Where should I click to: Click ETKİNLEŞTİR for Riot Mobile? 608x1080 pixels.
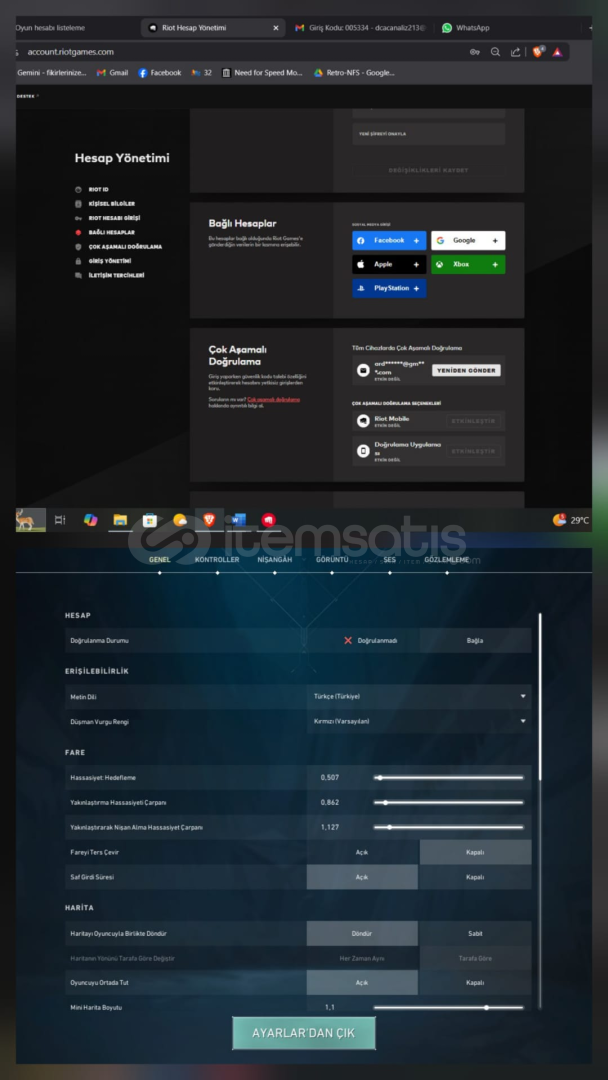[474, 421]
